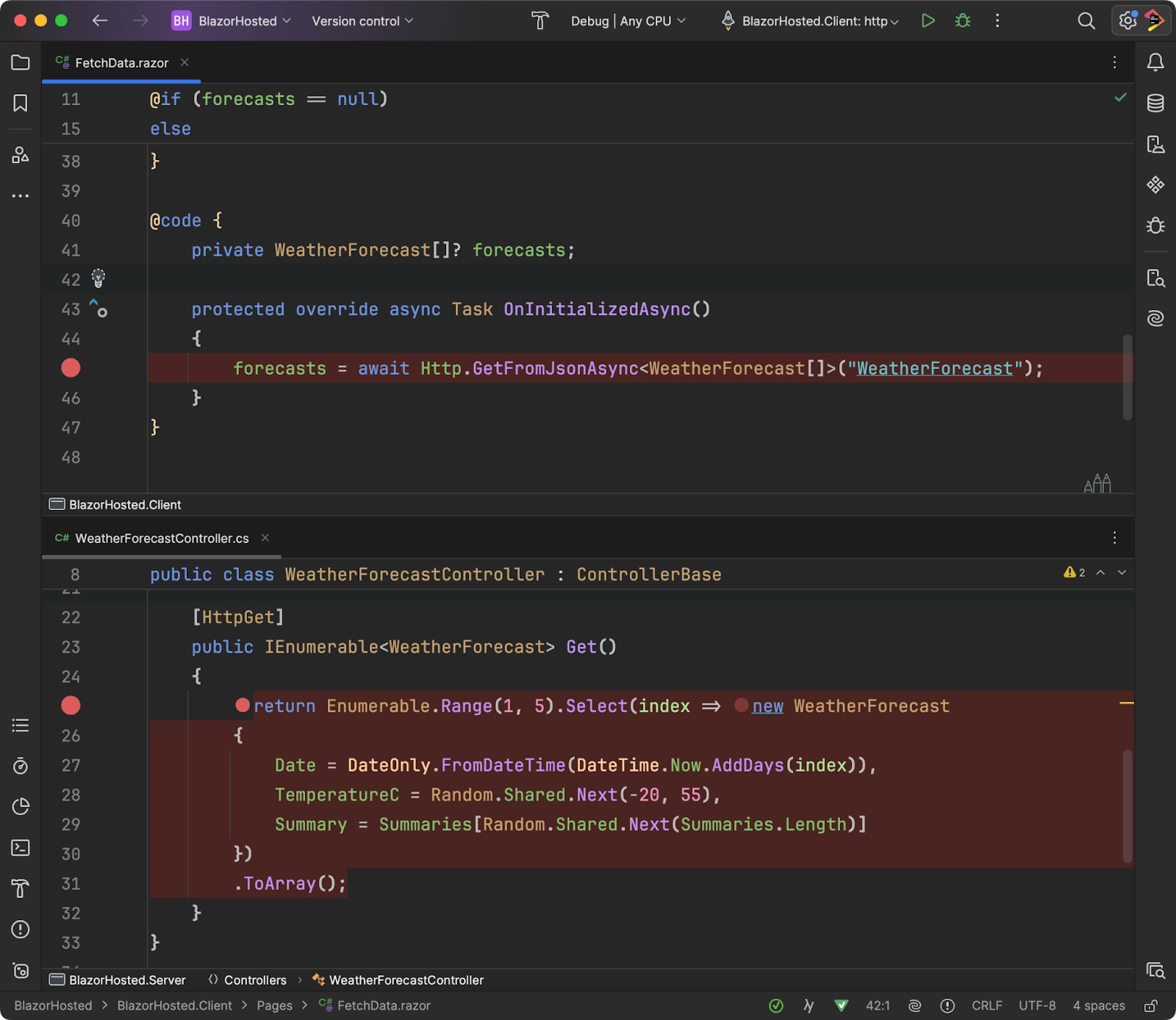Toggle inline lambda breakpoint before new keyword
1176x1020 pixels.
click(741, 705)
